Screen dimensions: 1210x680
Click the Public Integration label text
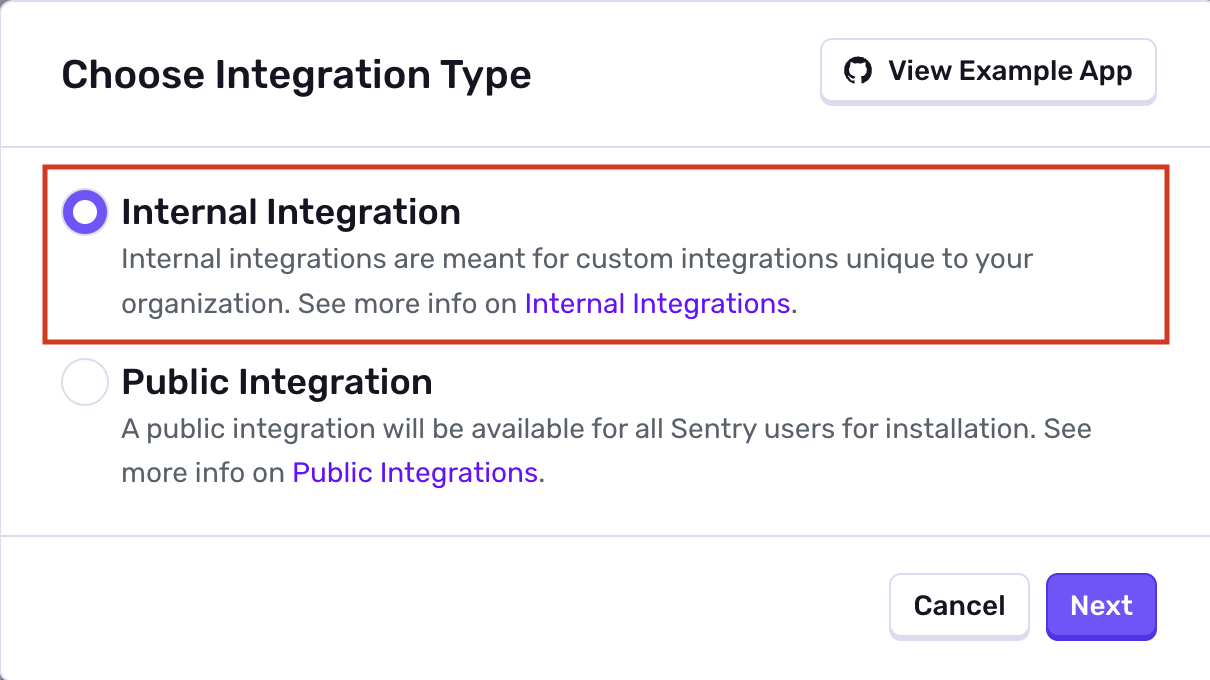pyautogui.click(x=276, y=381)
